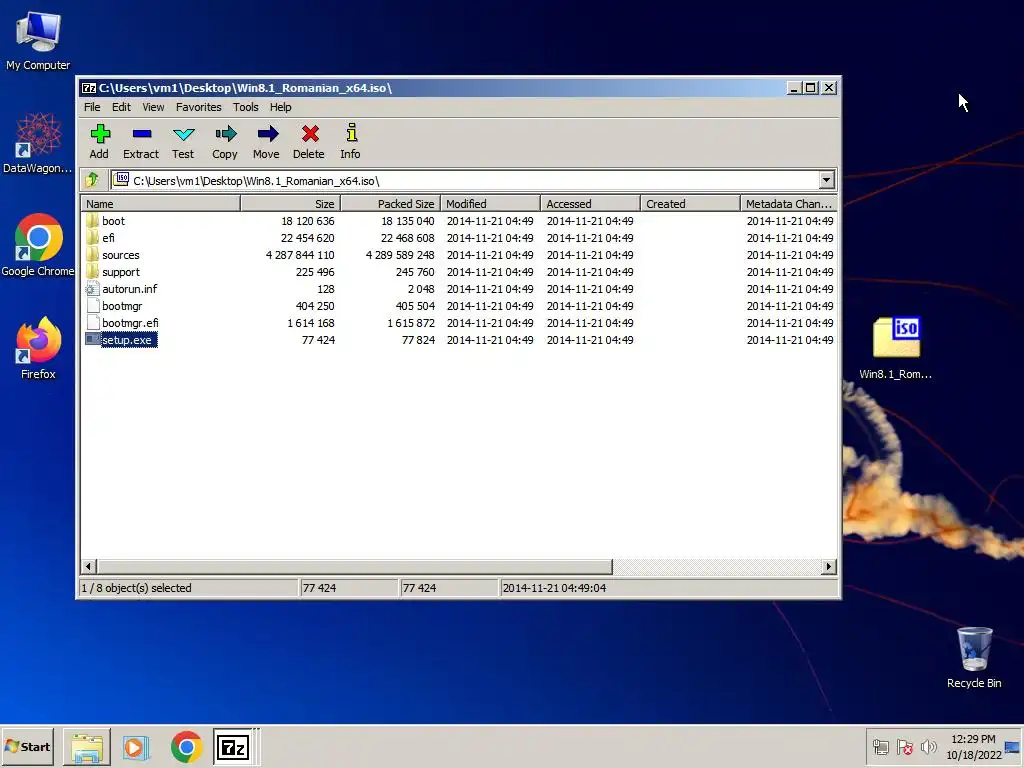Click size value 4 287 844 110
Viewport: 1024px width, 768px height.
click(300, 255)
